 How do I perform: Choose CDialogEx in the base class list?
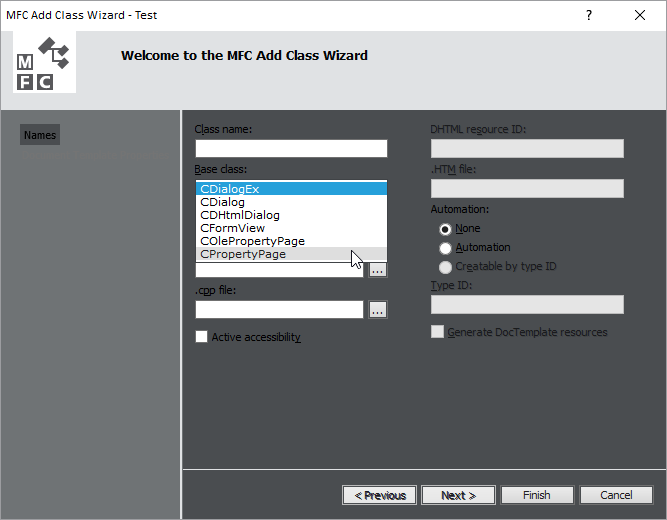pos(291,189)
